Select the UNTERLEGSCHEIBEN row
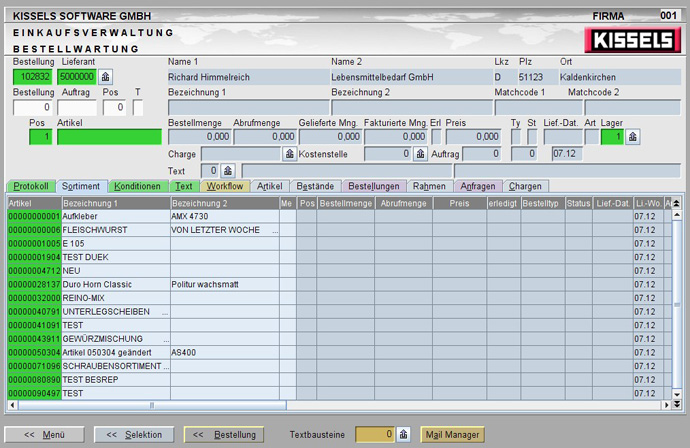The image size is (690, 448). 339,312
